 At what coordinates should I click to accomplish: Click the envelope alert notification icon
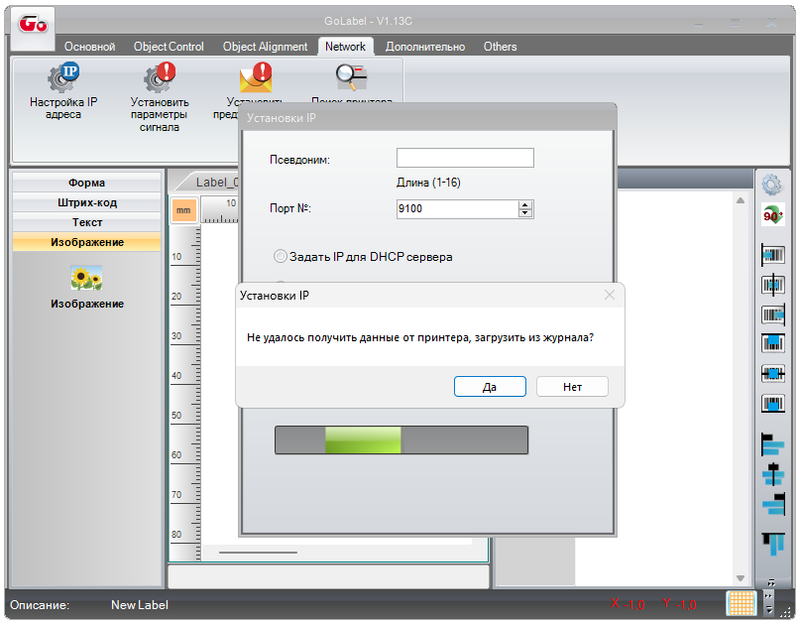[x=255, y=78]
